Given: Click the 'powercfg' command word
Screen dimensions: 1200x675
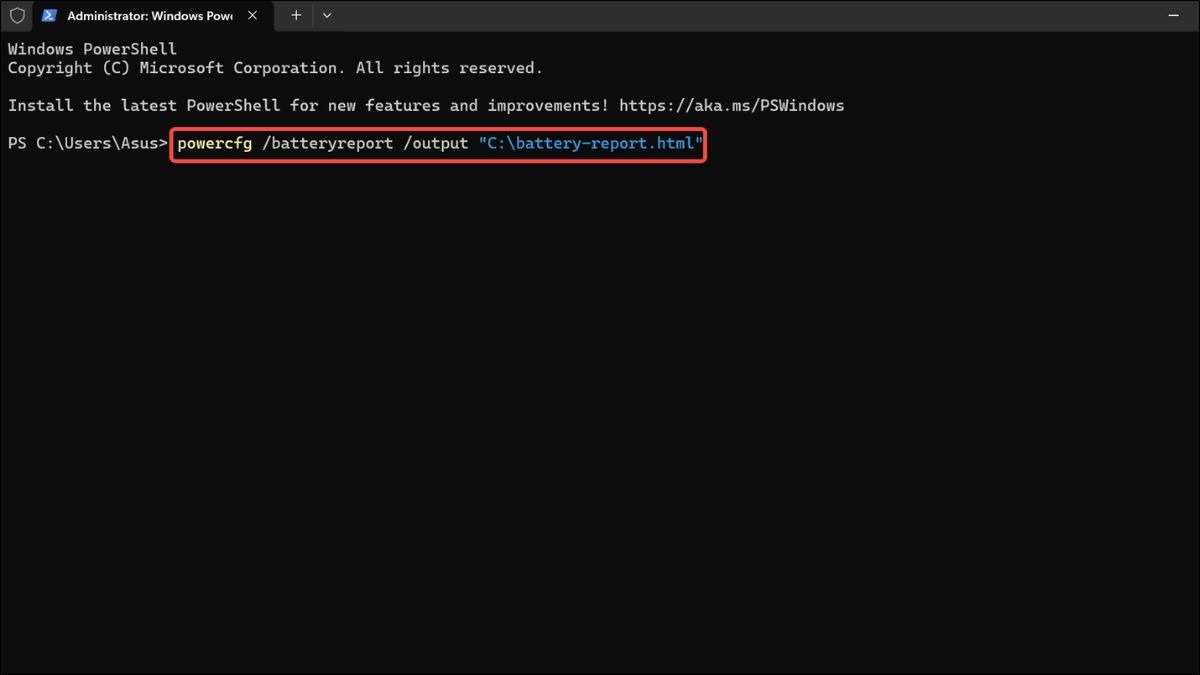Looking at the screenshot, I should (x=214, y=143).
